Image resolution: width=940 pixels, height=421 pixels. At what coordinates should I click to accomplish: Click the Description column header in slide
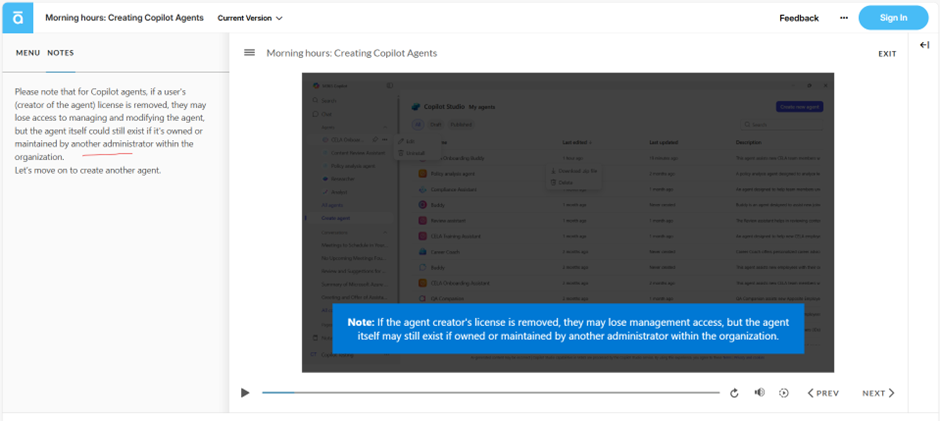click(749, 143)
